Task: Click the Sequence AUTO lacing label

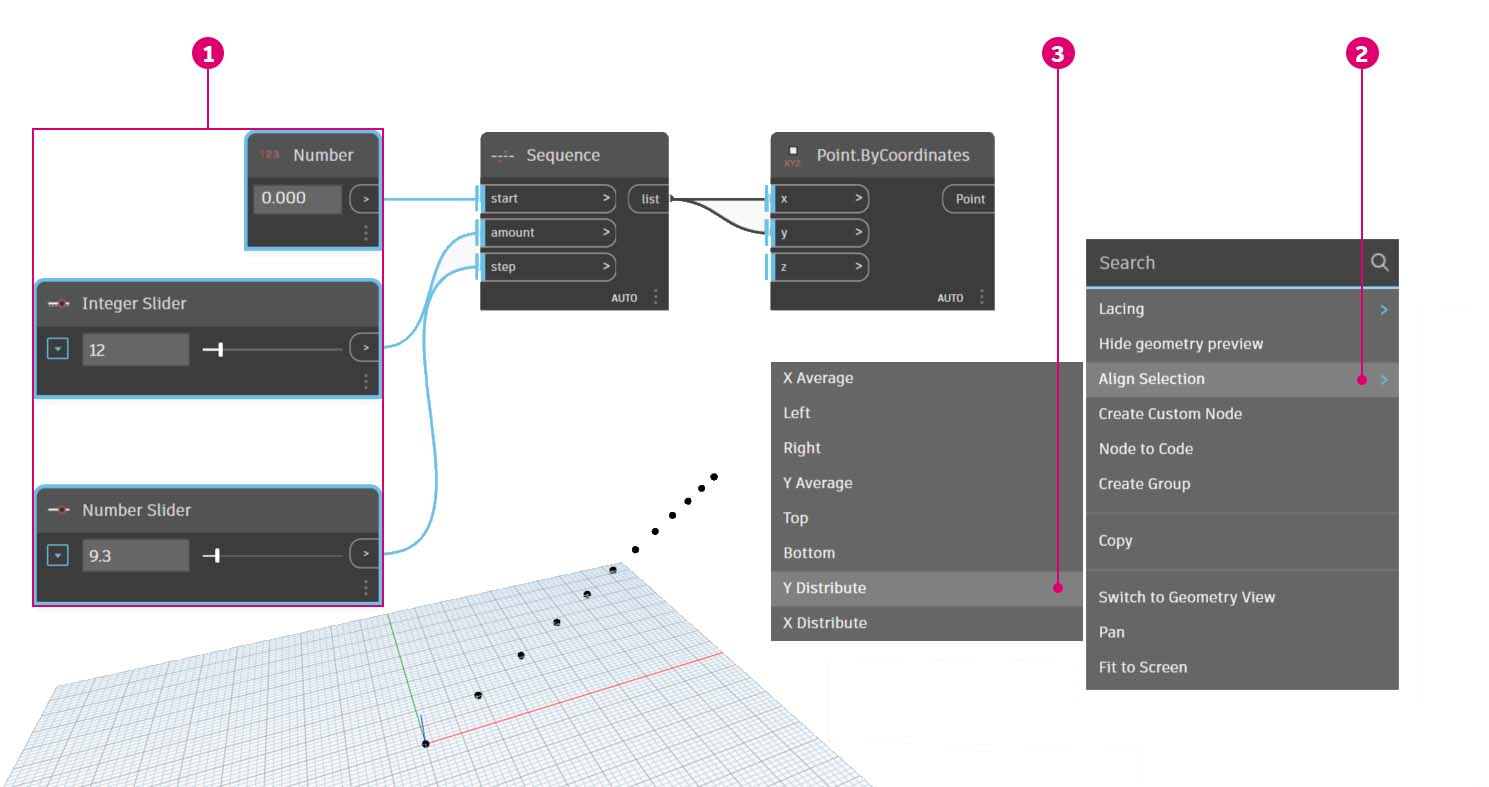Action: click(x=624, y=298)
